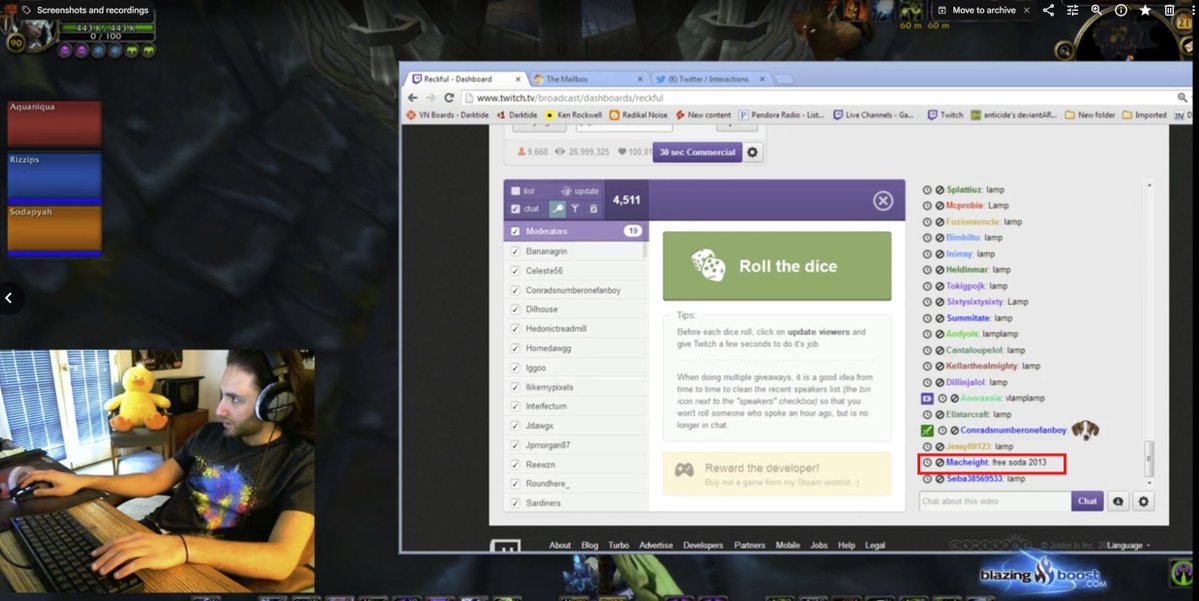Click the viewer list icon beside Chat button
This screenshot has height=601, width=1199.
coord(1118,502)
